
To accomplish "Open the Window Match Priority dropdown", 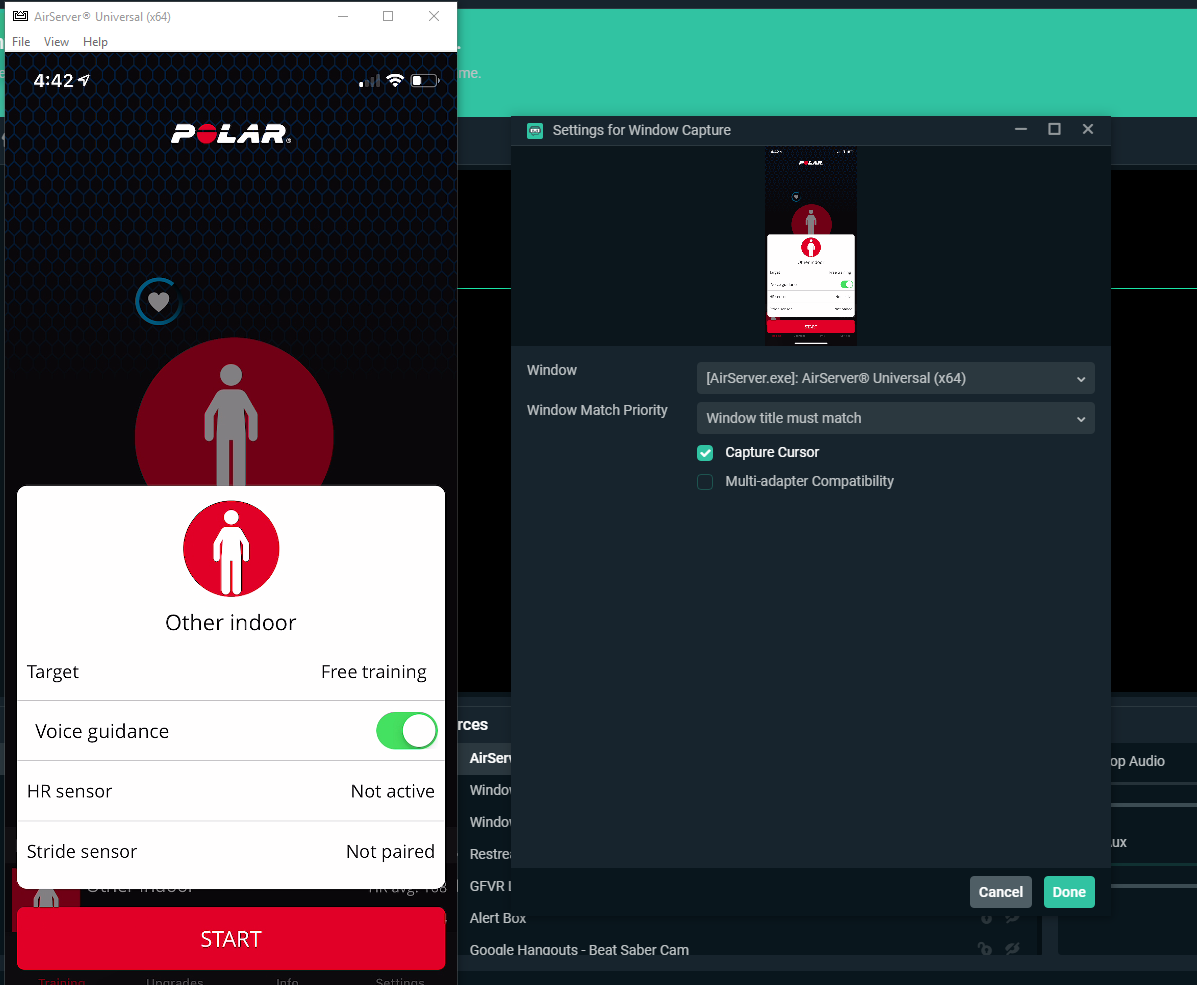I will point(895,418).
